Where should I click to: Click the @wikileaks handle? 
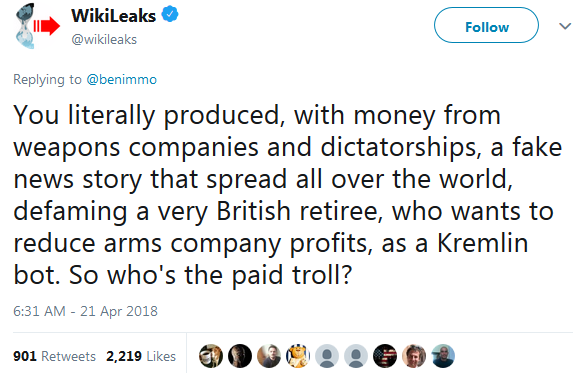click(x=104, y=39)
